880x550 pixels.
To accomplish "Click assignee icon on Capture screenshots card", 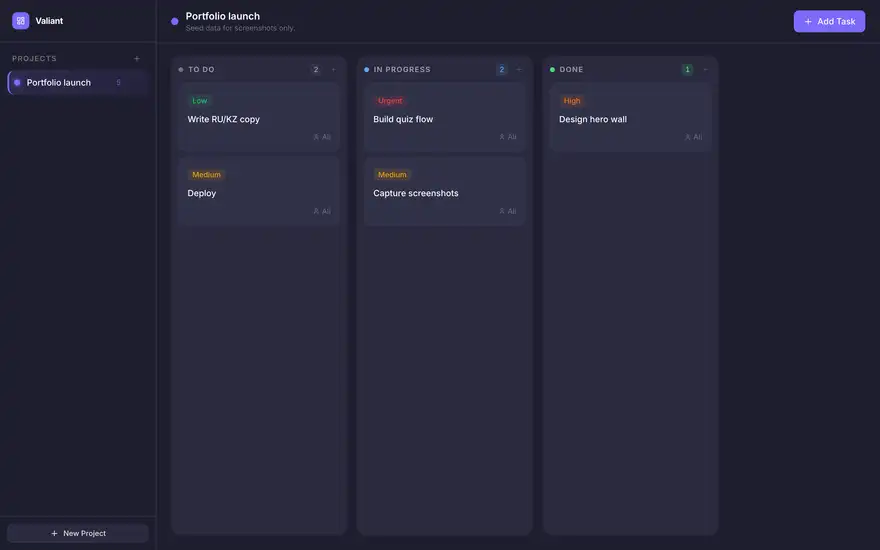I will tap(502, 211).
